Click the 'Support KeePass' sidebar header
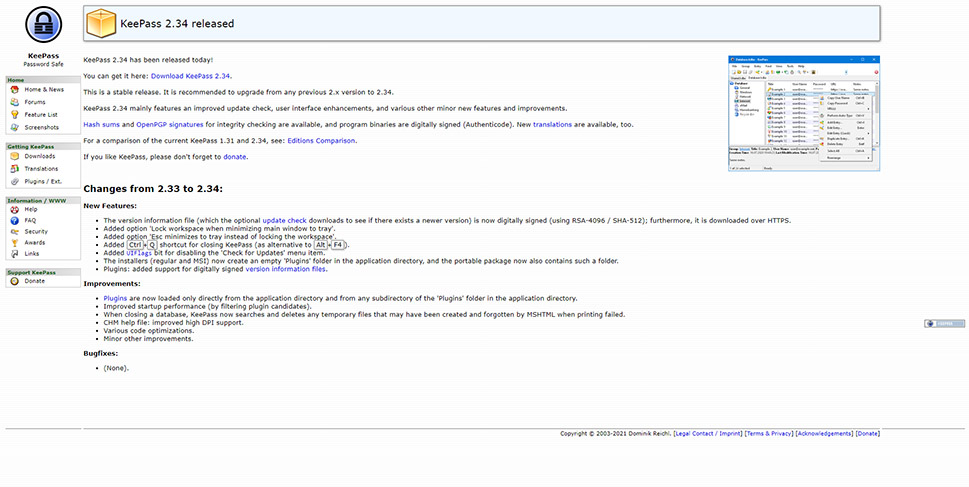The height and width of the screenshot is (487, 969). coord(32,272)
